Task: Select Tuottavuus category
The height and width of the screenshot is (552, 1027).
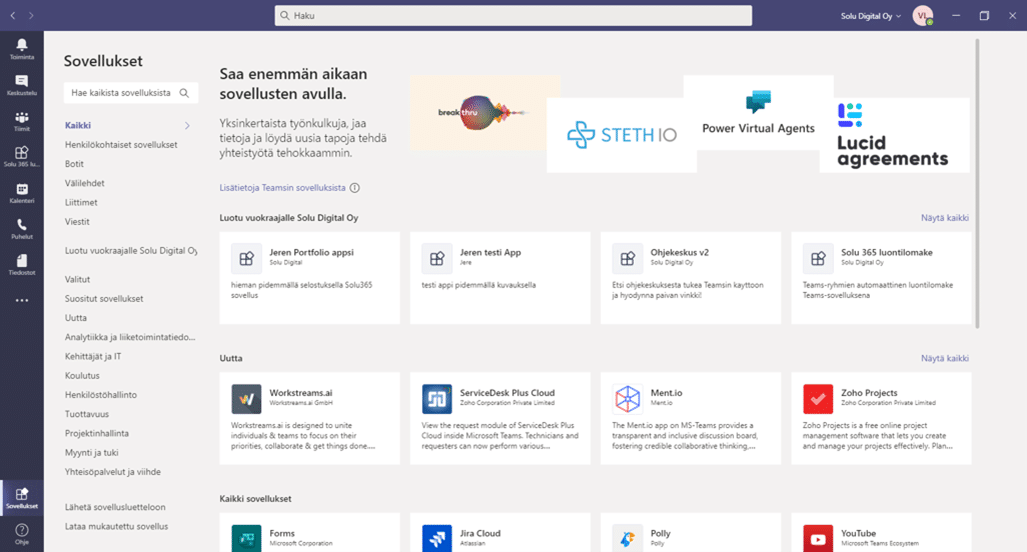Action: (87, 414)
